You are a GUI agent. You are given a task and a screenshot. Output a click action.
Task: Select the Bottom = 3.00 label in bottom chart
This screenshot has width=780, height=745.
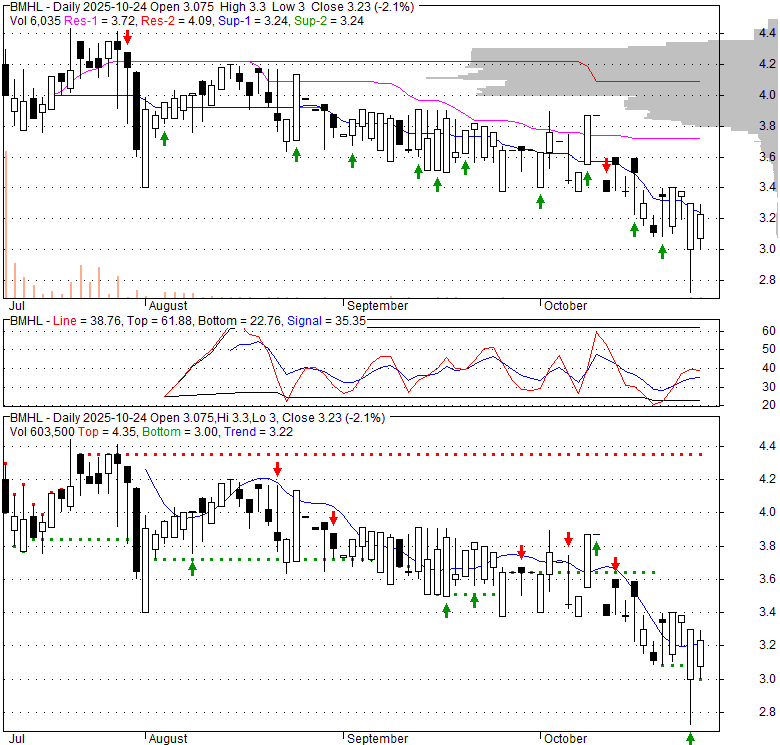coord(180,432)
